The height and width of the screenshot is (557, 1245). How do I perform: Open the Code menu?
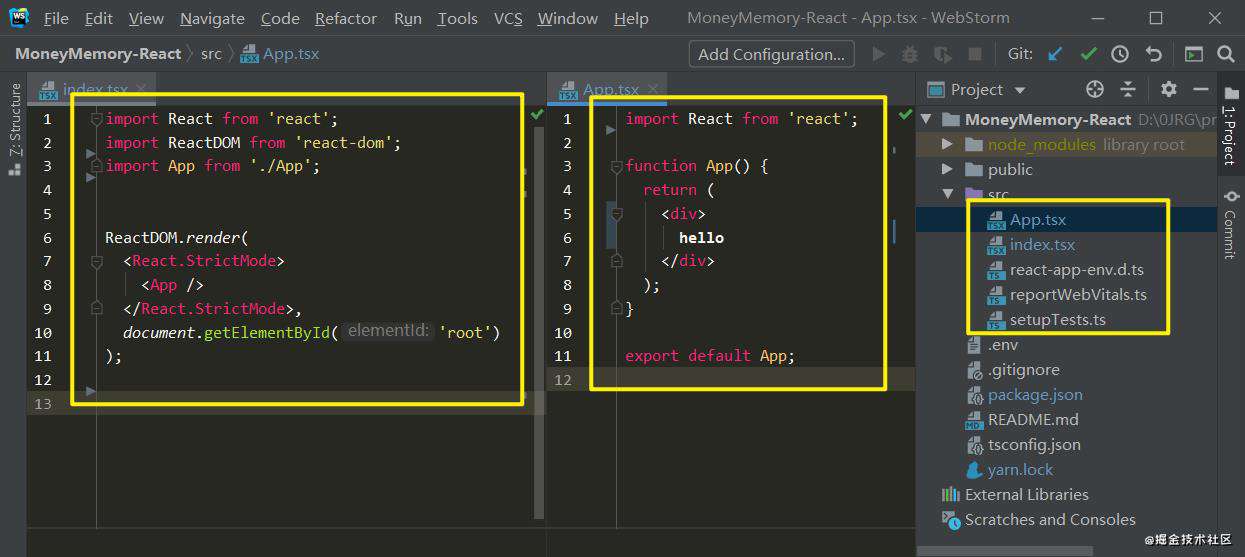click(280, 18)
